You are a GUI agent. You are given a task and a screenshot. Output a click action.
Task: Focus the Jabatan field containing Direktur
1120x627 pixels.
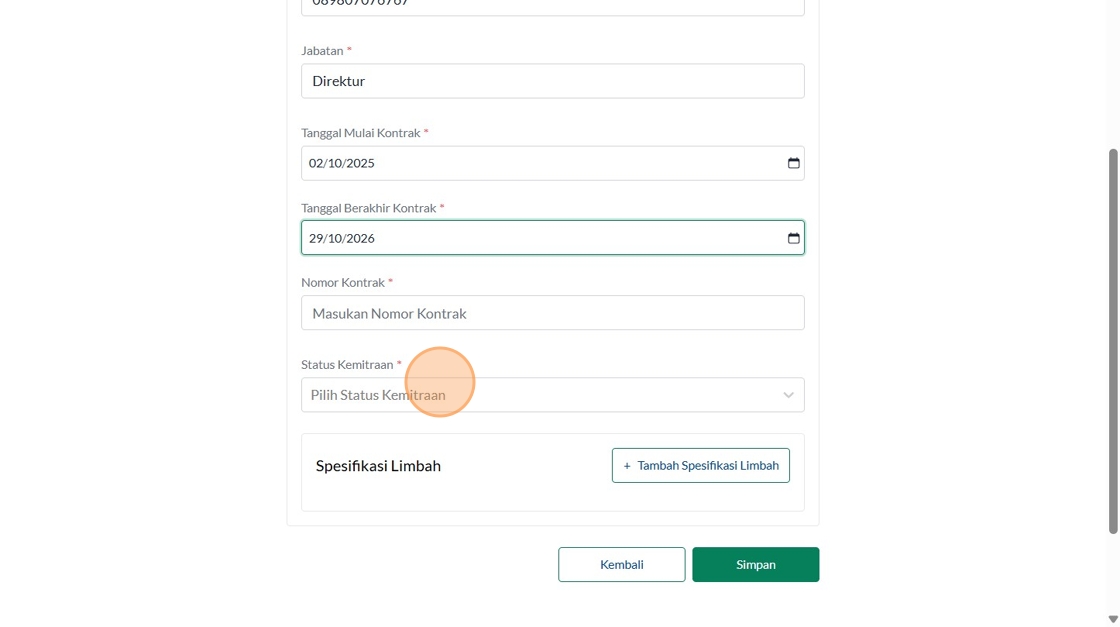pyautogui.click(x=552, y=81)
